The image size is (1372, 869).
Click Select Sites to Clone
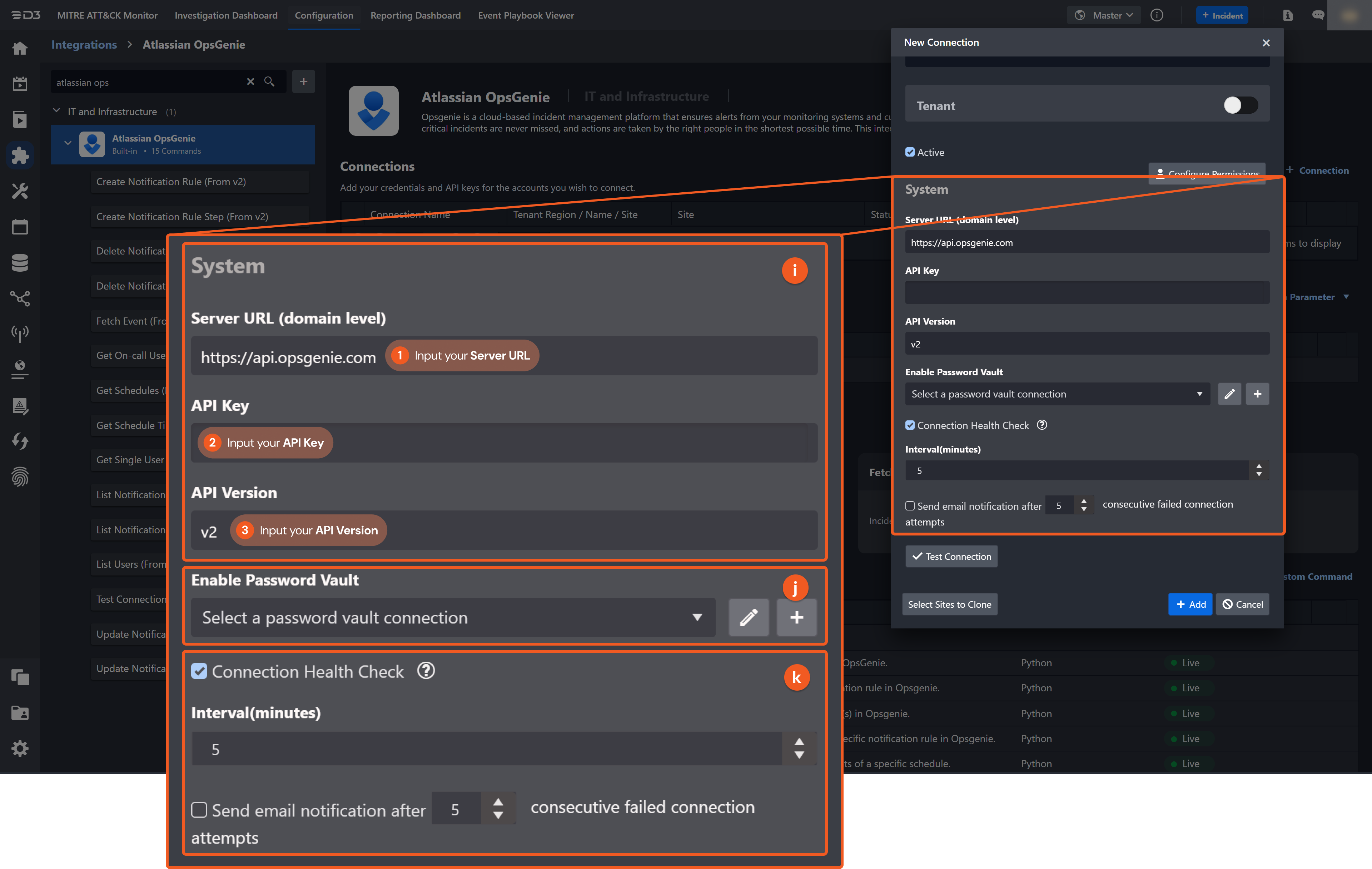point(949,604)
